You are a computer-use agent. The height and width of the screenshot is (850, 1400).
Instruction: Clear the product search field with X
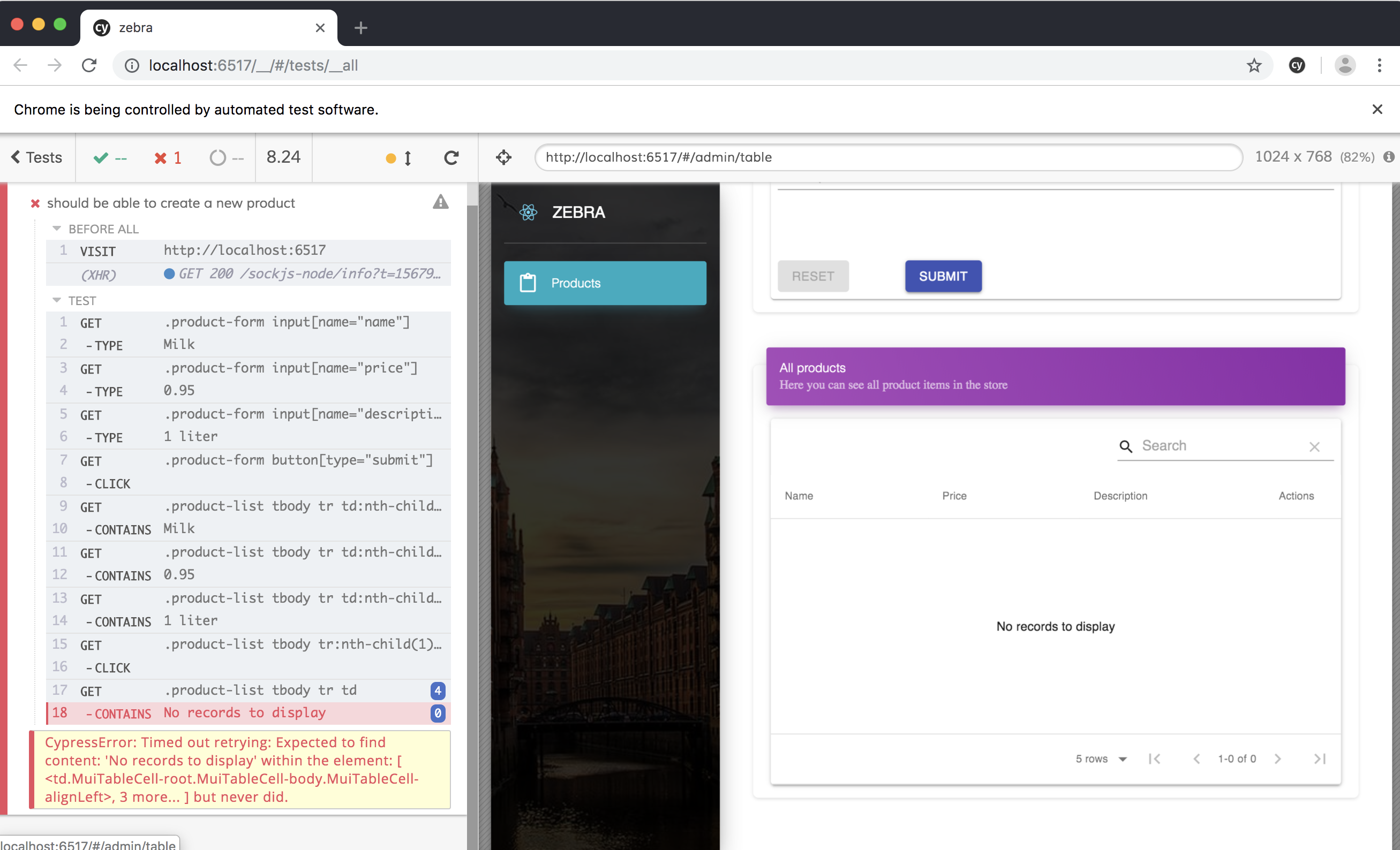tap(1314, 447)
